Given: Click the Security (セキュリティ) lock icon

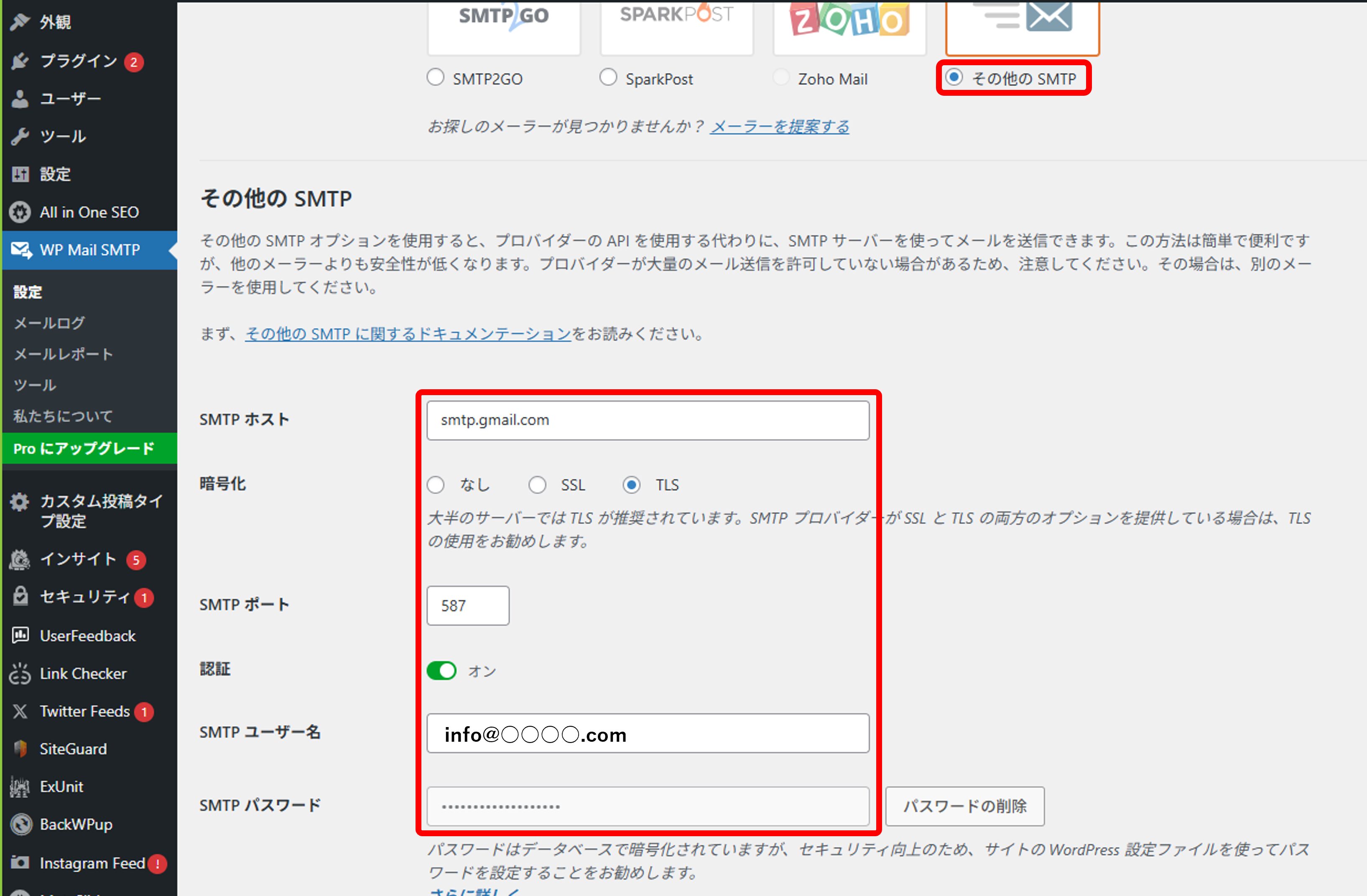Looking at the screenshot, I should [20, 596].
